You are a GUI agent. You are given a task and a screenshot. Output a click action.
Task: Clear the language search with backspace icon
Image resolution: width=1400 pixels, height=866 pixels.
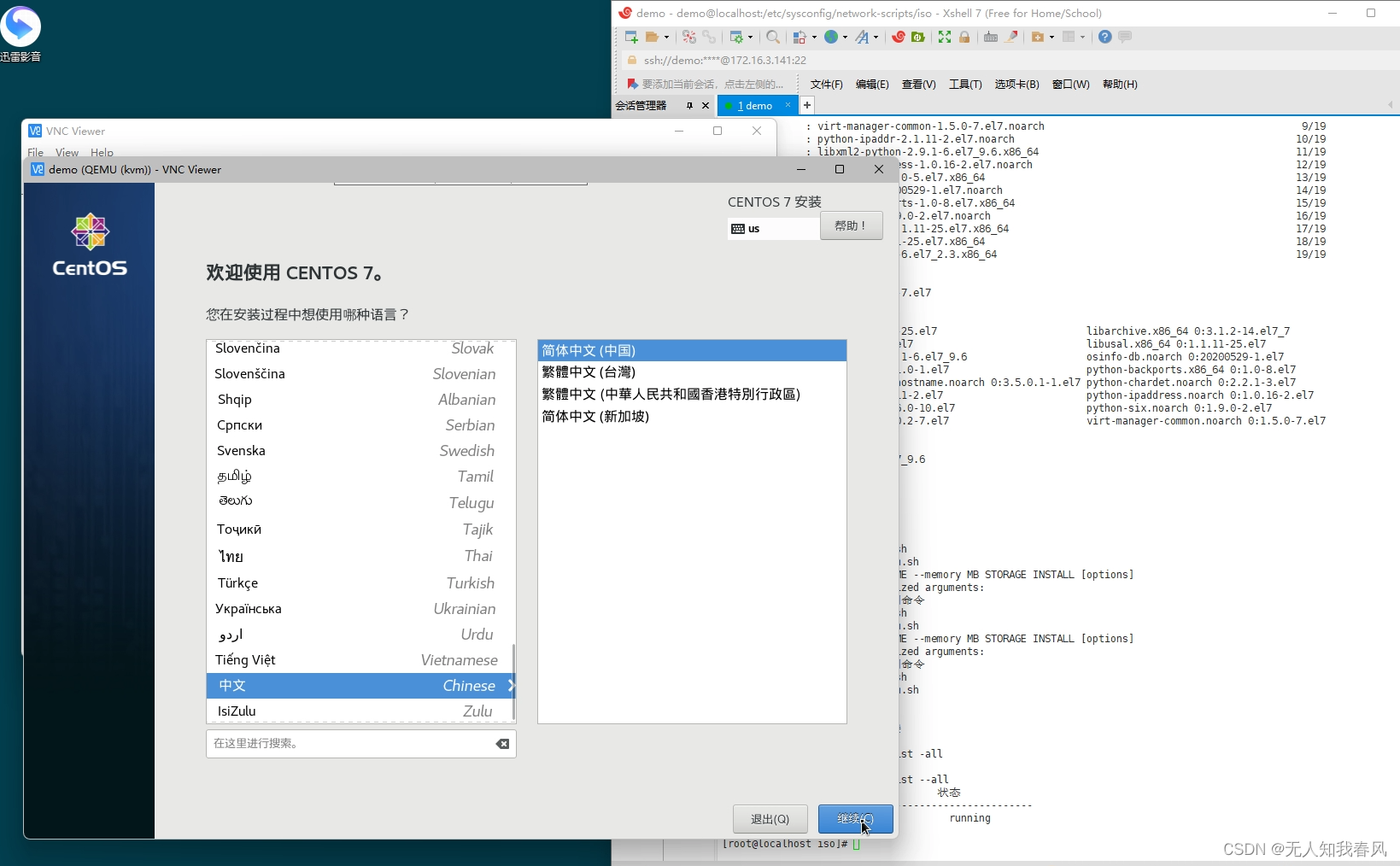pyautogui.click(x=503, y=744)
